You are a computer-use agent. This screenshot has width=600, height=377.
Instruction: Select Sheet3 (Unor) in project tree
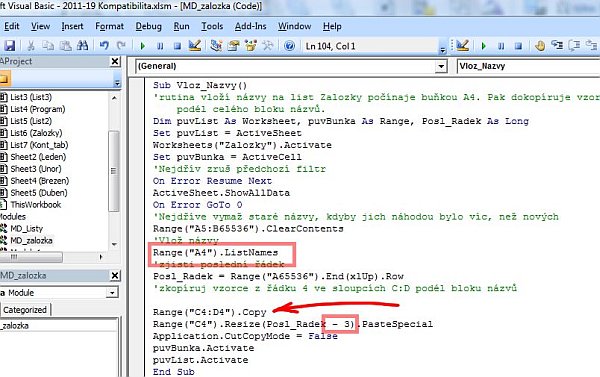(36, 169)
